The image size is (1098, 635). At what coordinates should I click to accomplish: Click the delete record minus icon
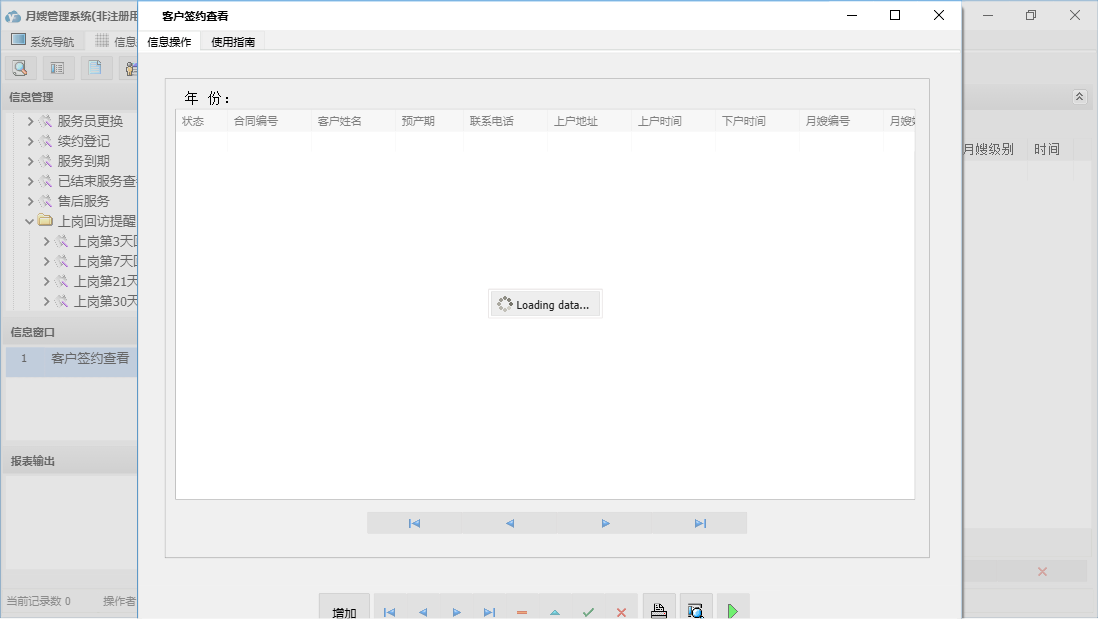[x=522, y=612]
